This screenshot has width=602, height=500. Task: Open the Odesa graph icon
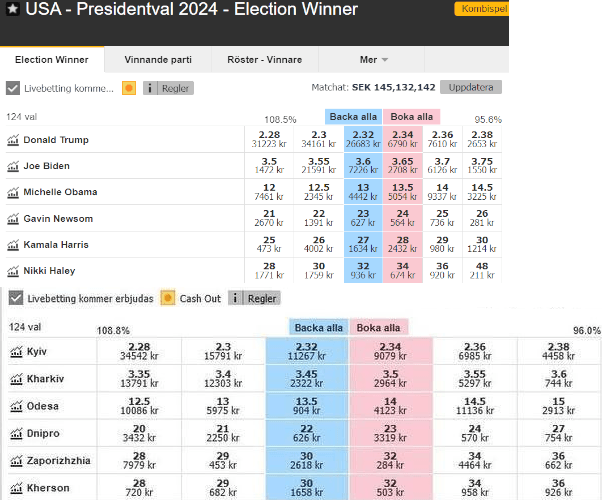pyautogui.click(x=16, y=406)
